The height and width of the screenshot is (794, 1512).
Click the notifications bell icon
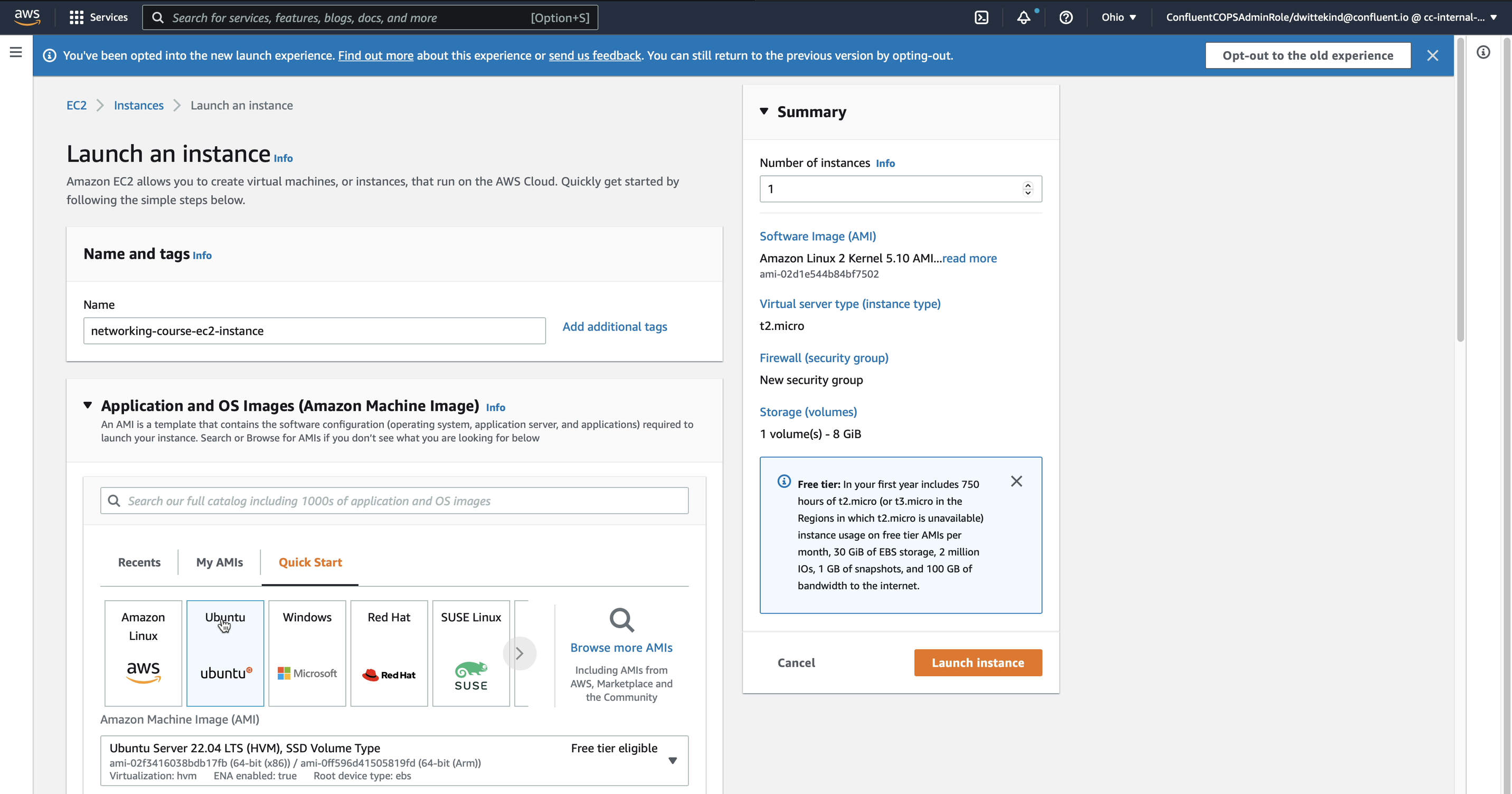point(1024,17)
